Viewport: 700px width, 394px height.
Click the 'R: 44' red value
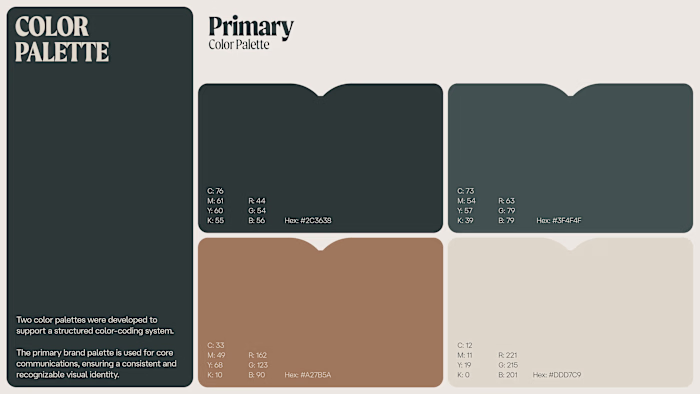point(257,201)
